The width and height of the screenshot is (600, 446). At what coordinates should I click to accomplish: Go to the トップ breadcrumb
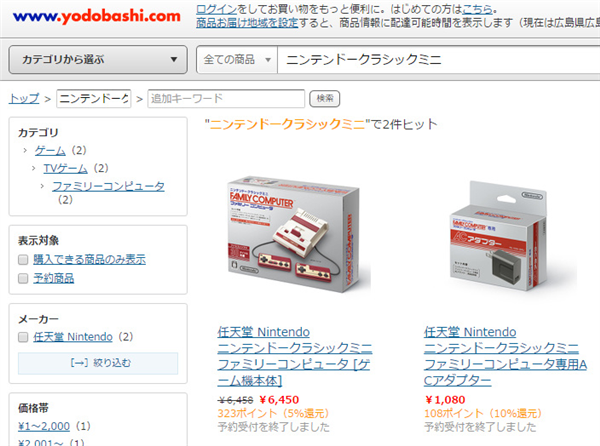click(x=24, y=99)
